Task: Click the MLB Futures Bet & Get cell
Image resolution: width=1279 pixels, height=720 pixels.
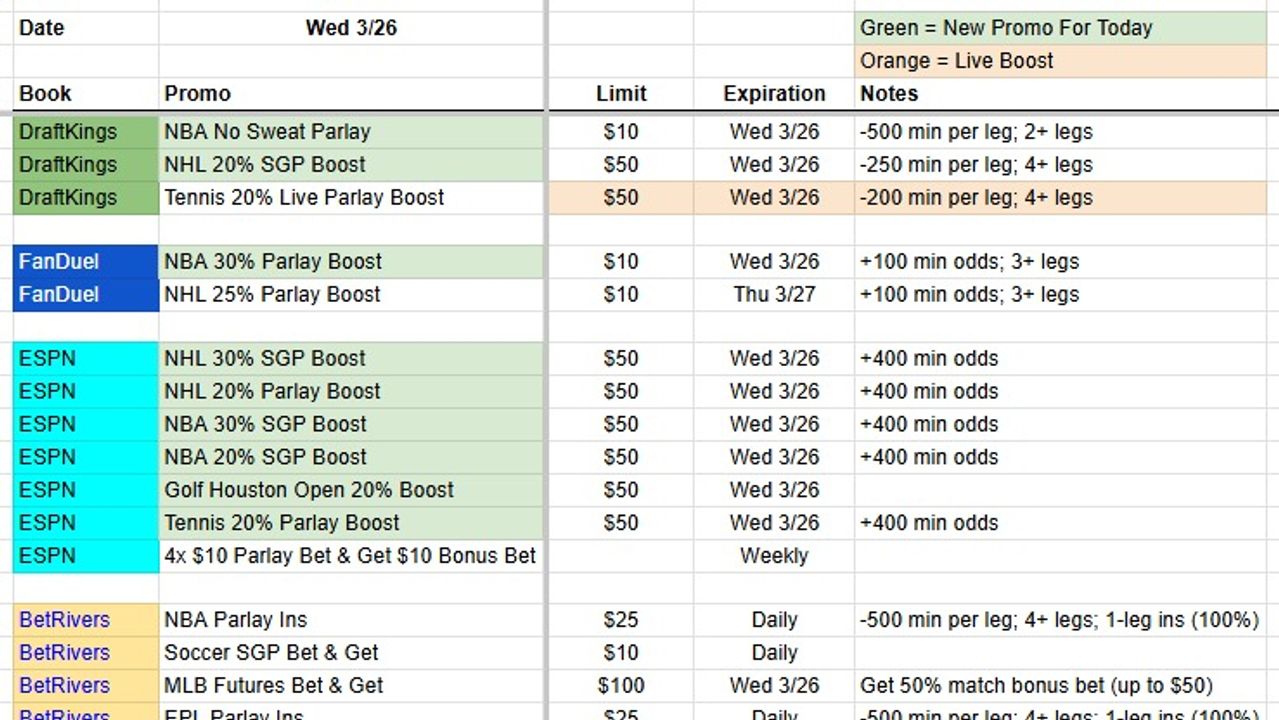Action: [351, 686]
